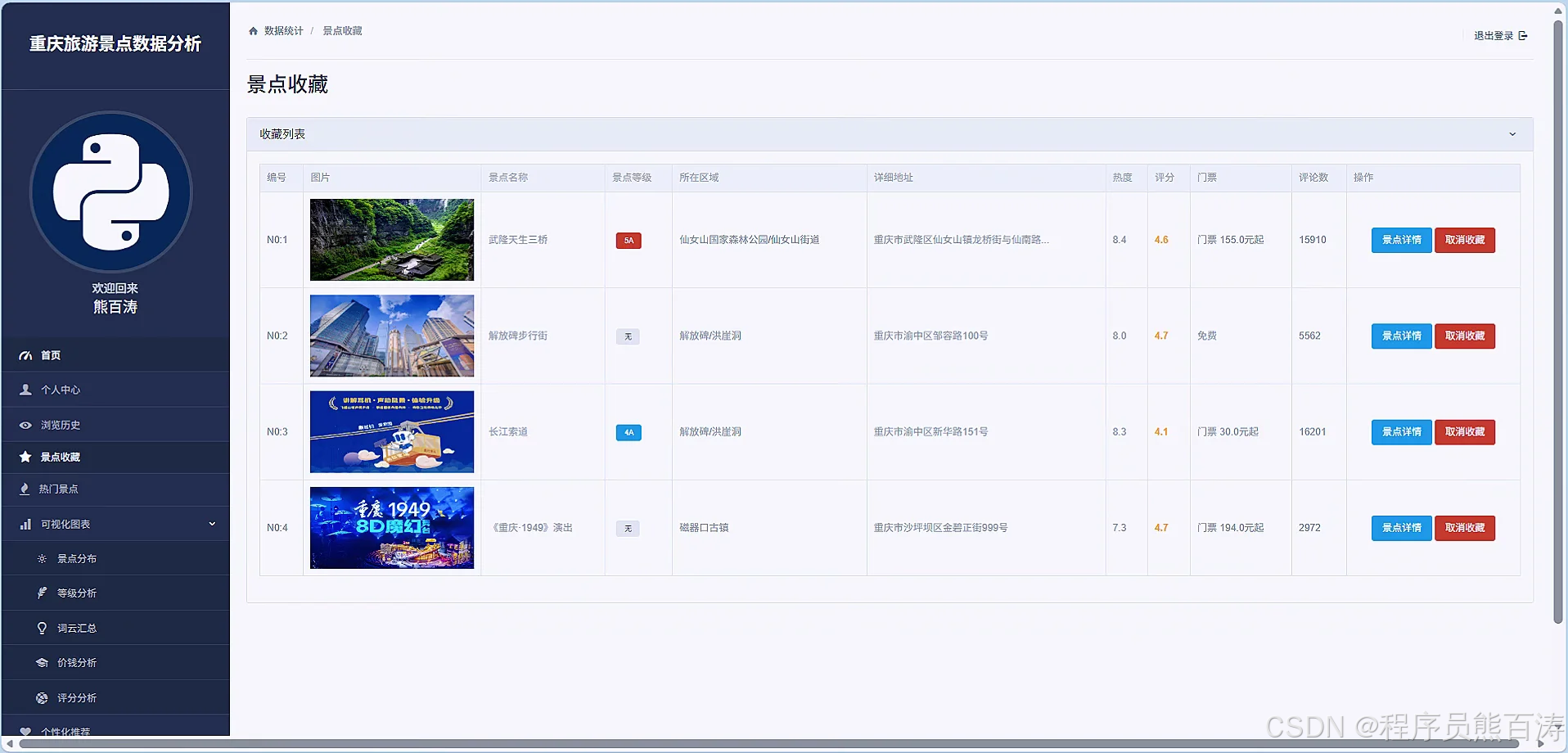Select 景点收藏 in the sidebar
This screenshot has height=753, width=1568.
[115, 457]
